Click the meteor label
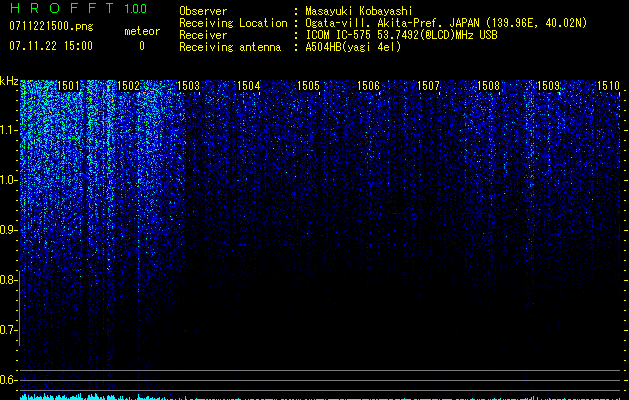Image resolution: width=629 pixels, height=400 pixels. (x=142, y=31)
